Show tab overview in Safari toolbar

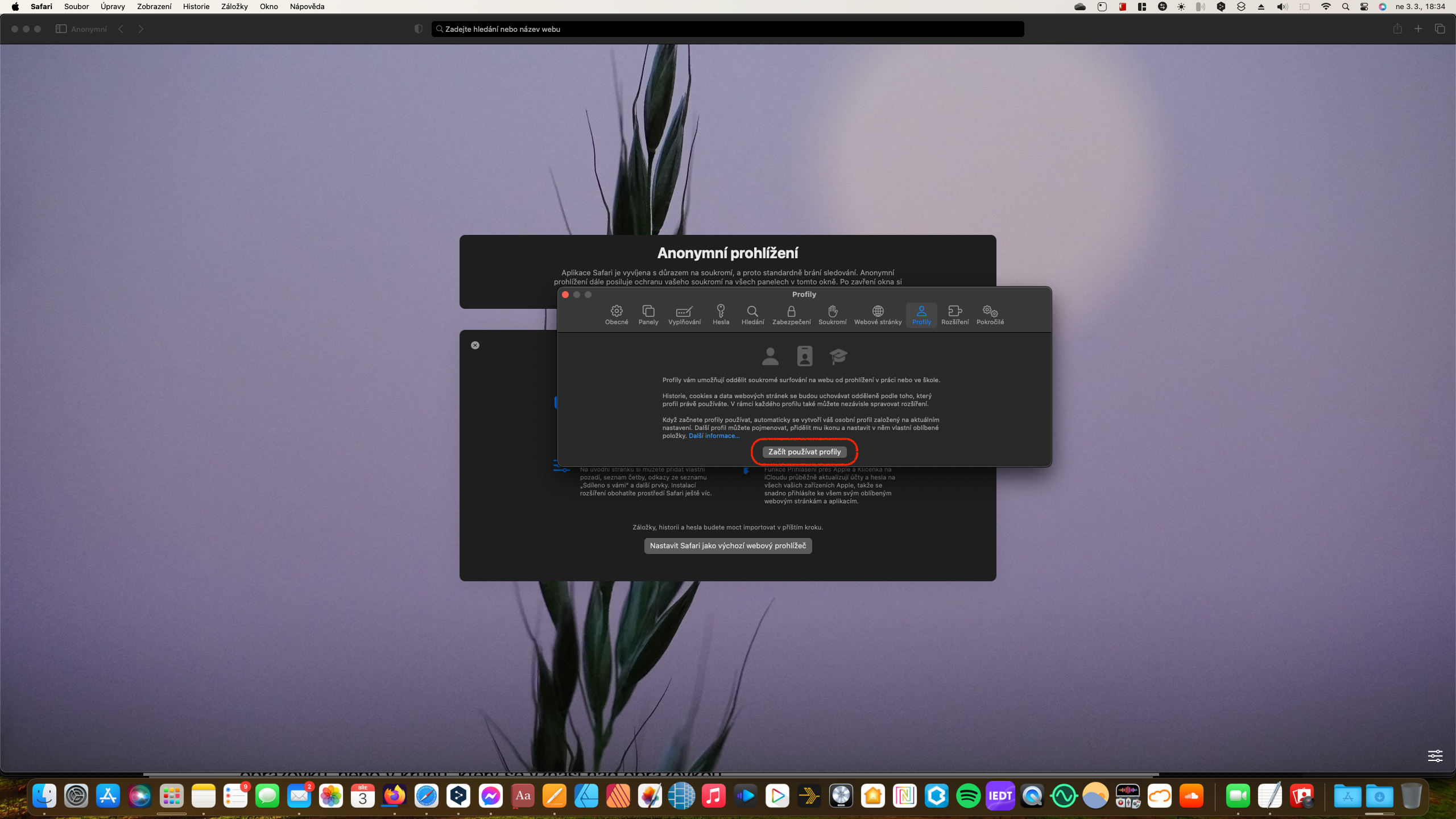[1440, 29]
